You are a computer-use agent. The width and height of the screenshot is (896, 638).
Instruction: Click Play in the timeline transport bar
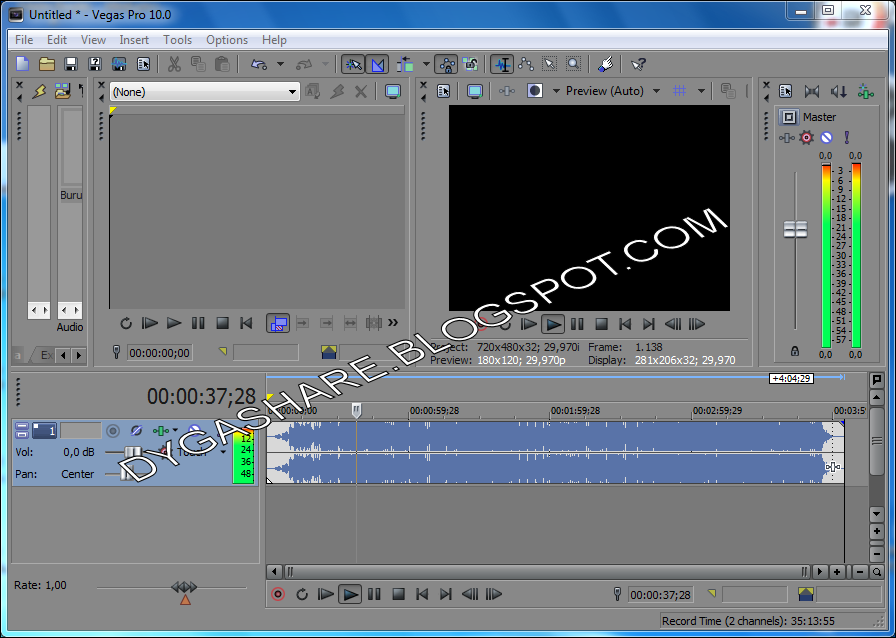coord(350,595)
